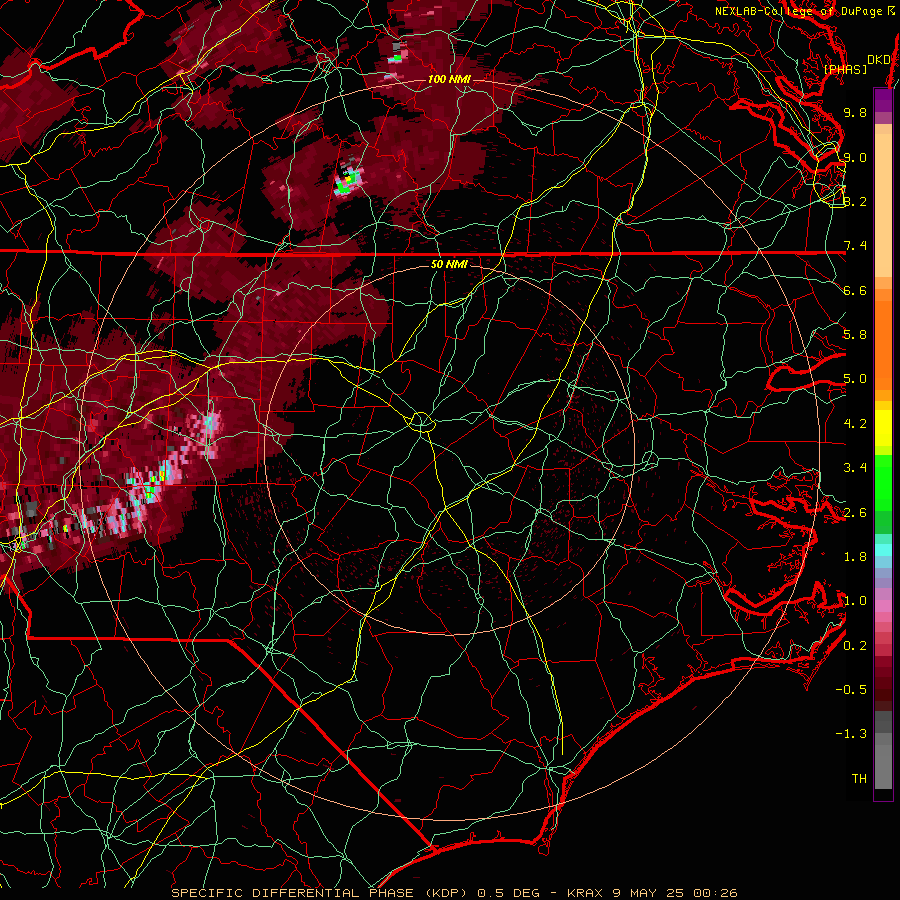Click the [PHAS] units label above color bar
Image resolution: width=900 pixels, height=900 pixels.
(845, 69)
